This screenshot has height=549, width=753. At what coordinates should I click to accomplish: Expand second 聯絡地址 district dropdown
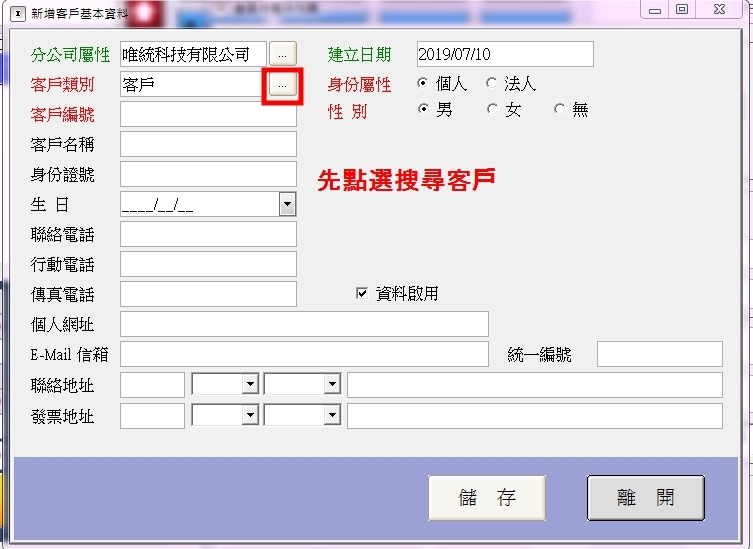331,384
